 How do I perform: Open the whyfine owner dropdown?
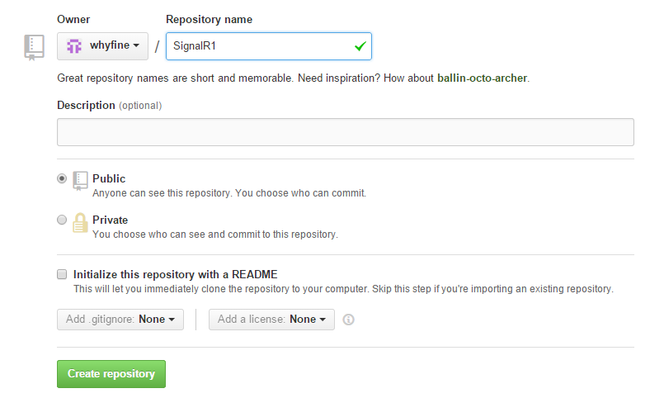click(x=103, y=46)
